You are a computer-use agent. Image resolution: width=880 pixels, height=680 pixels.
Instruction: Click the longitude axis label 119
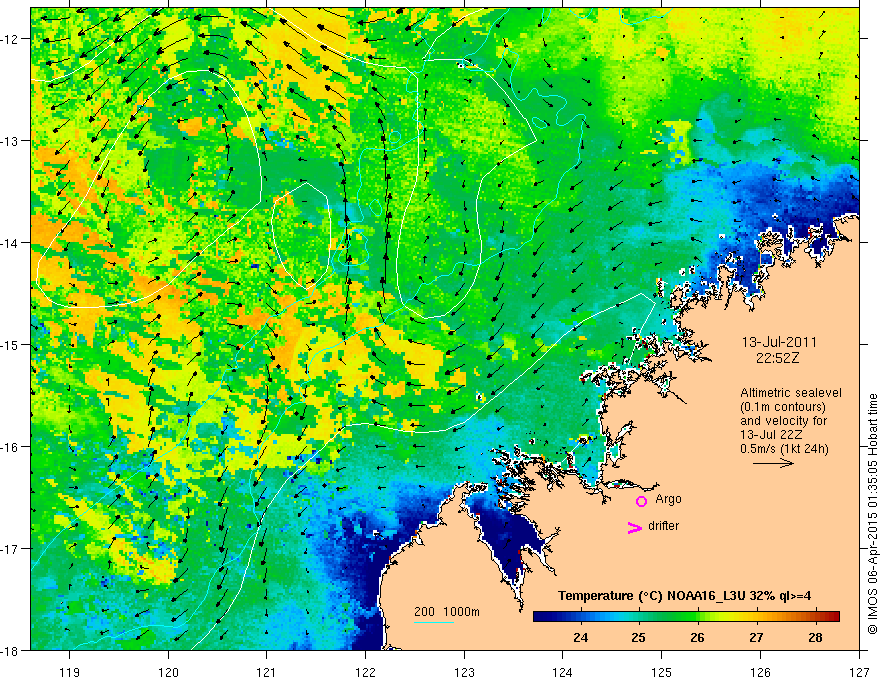pos(70,672)
